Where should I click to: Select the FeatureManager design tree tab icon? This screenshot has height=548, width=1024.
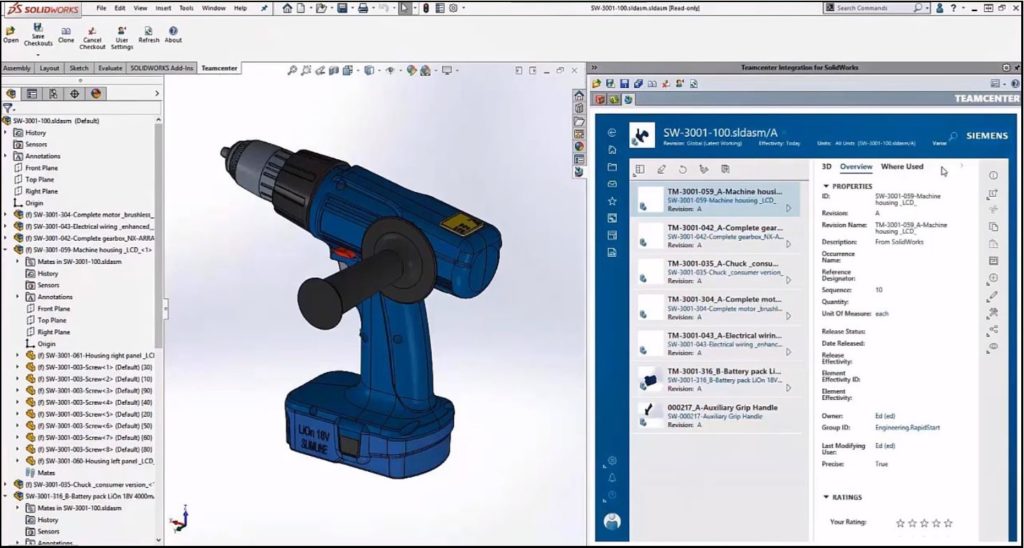pos(10,93)
